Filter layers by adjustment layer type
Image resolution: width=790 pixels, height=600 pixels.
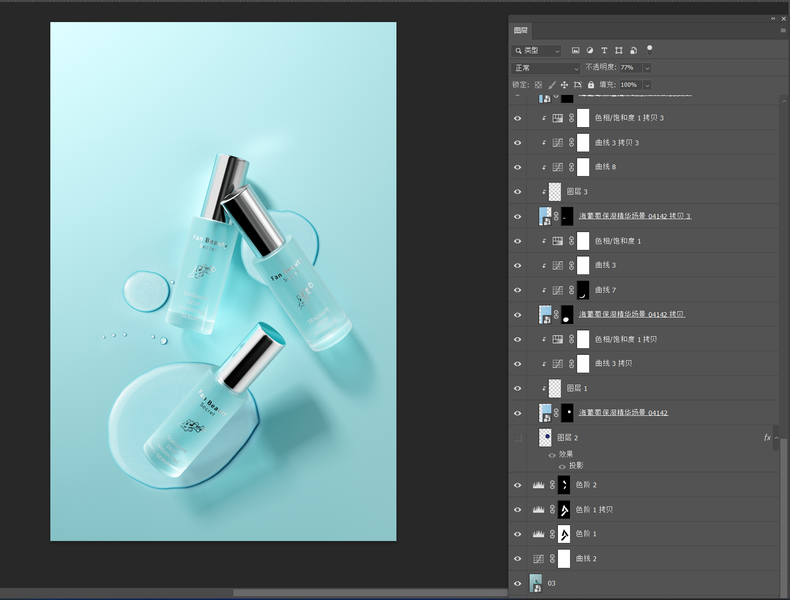click(x=589, y=50)
